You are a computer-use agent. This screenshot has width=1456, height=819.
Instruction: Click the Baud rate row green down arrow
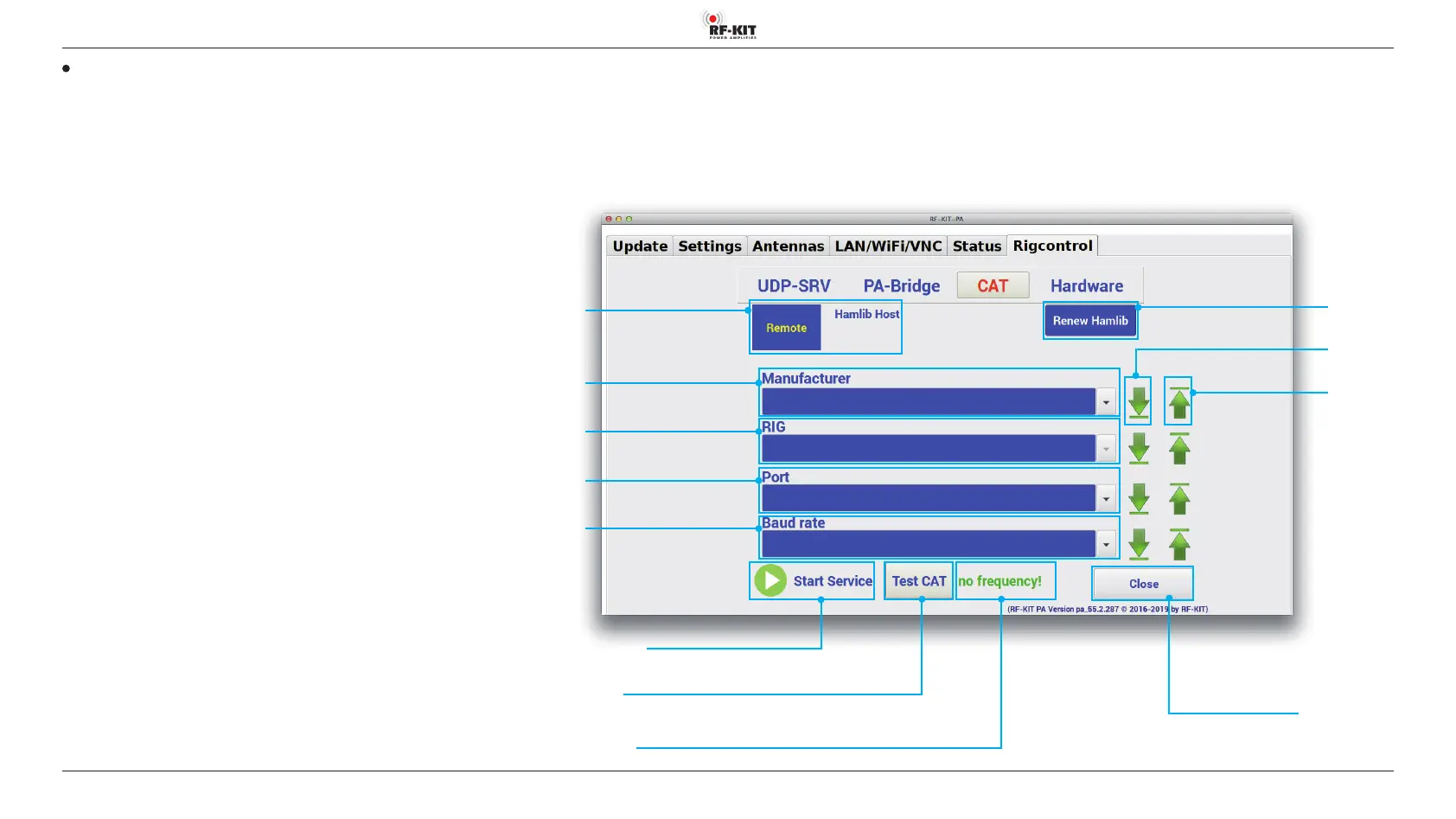[x=1139, y=544]
